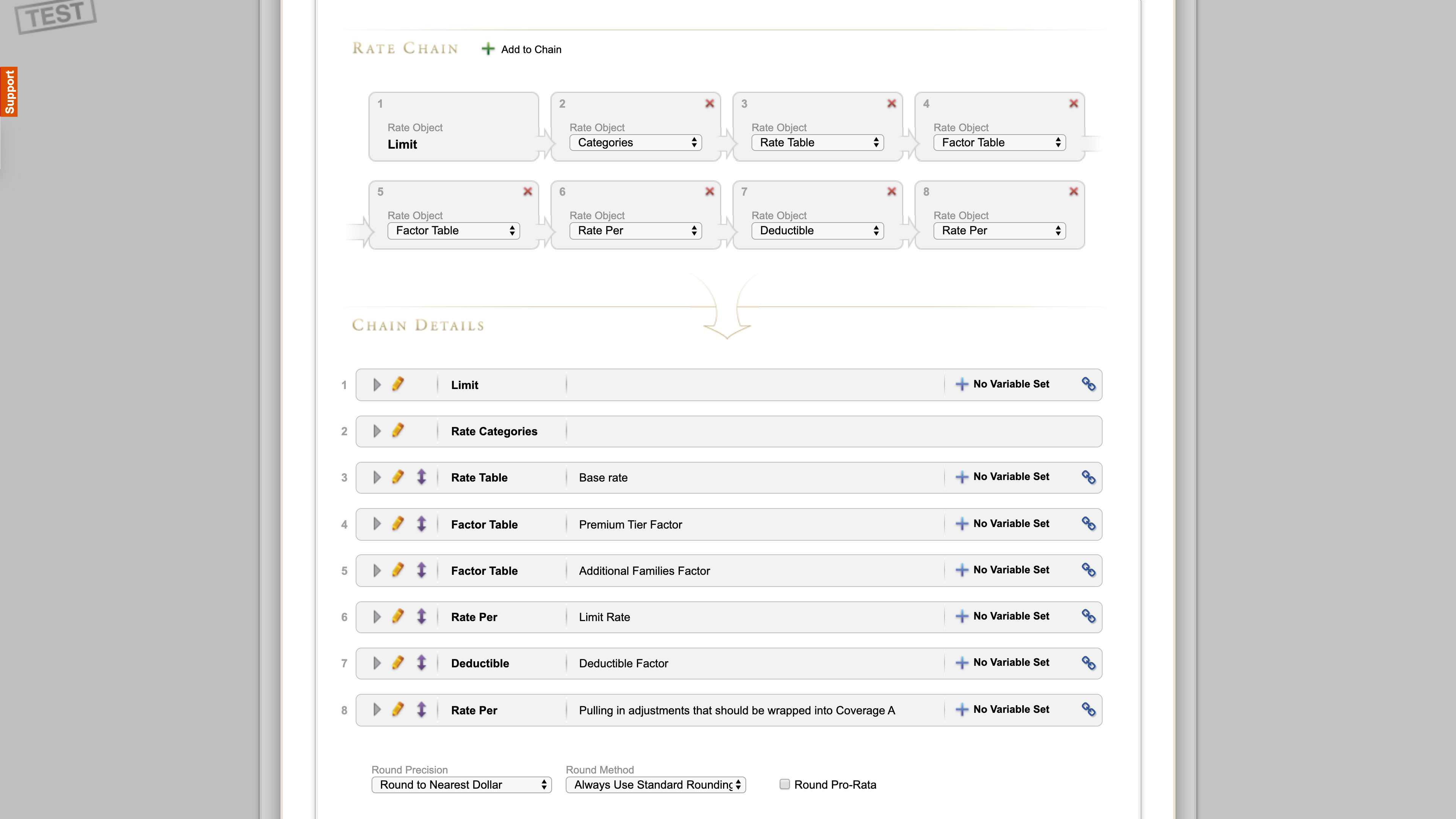
Task: Open step 3 Rate Table dropdown
Action: (x=817, y=143)
